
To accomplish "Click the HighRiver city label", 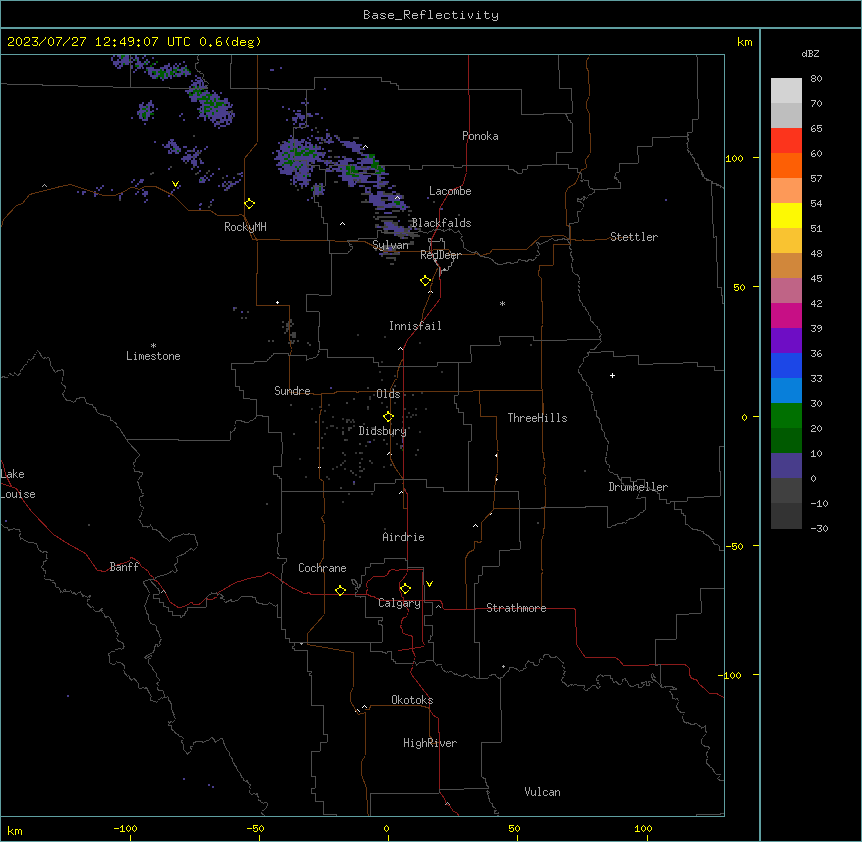I will 430,743.
